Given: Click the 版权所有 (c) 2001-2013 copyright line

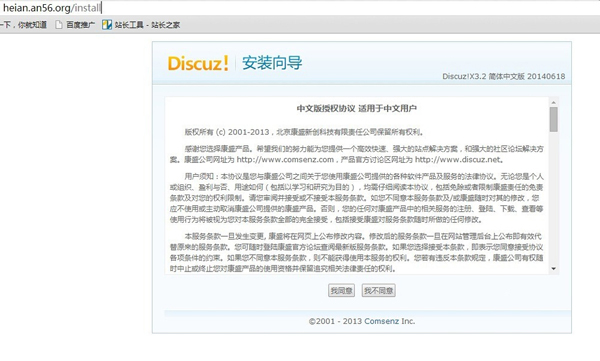Looking at the screenshot, I should click(x=304, y=132).
